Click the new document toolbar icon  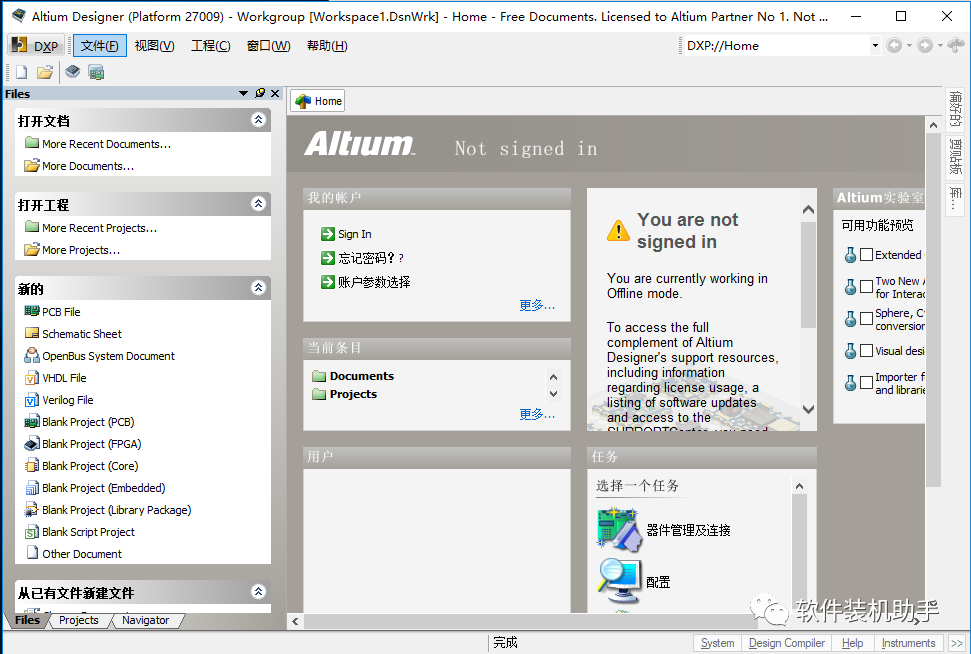click(22, 72)
